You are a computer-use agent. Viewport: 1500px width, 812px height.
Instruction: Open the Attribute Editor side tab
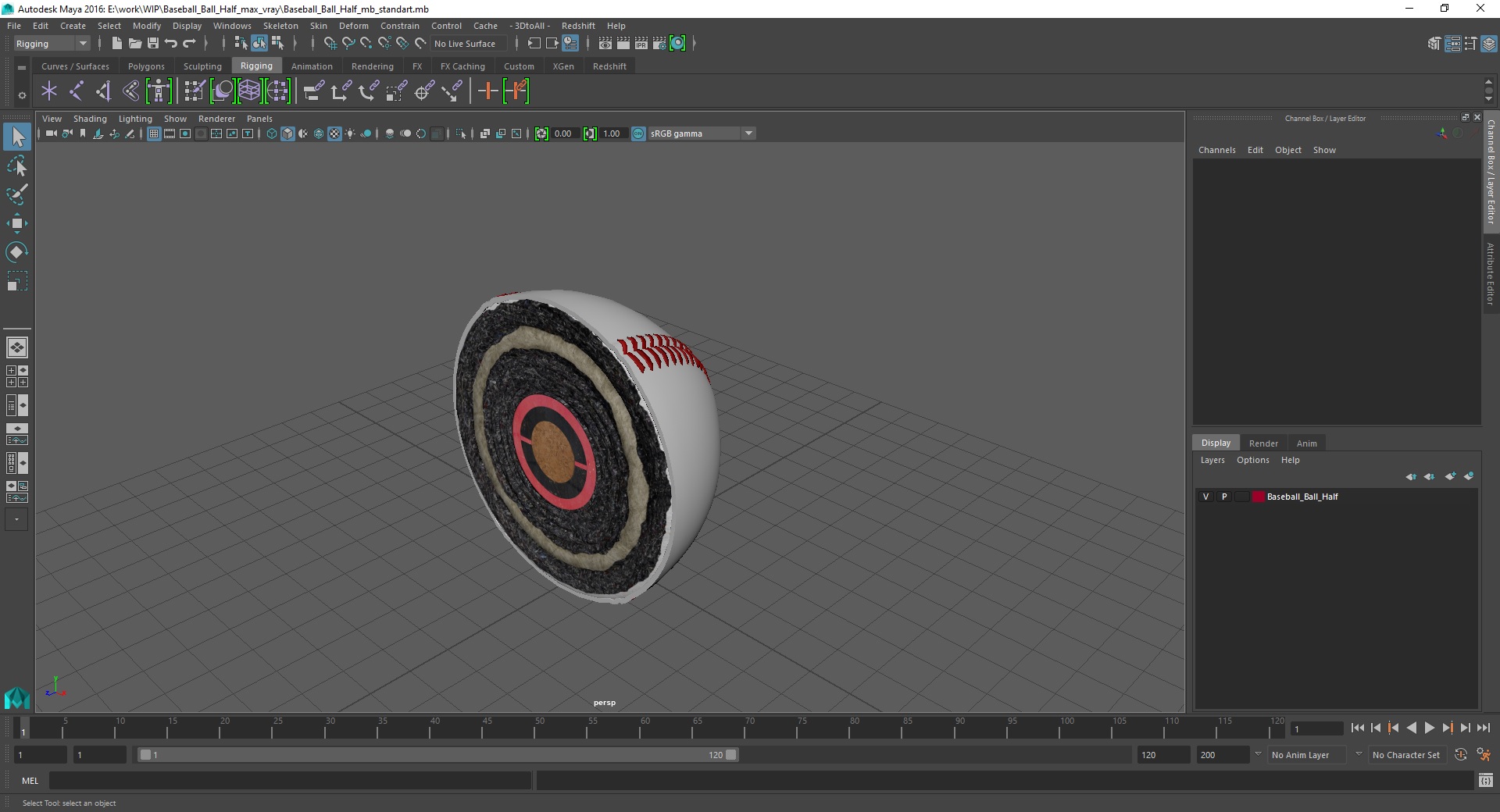click(x=1491, y=273)
